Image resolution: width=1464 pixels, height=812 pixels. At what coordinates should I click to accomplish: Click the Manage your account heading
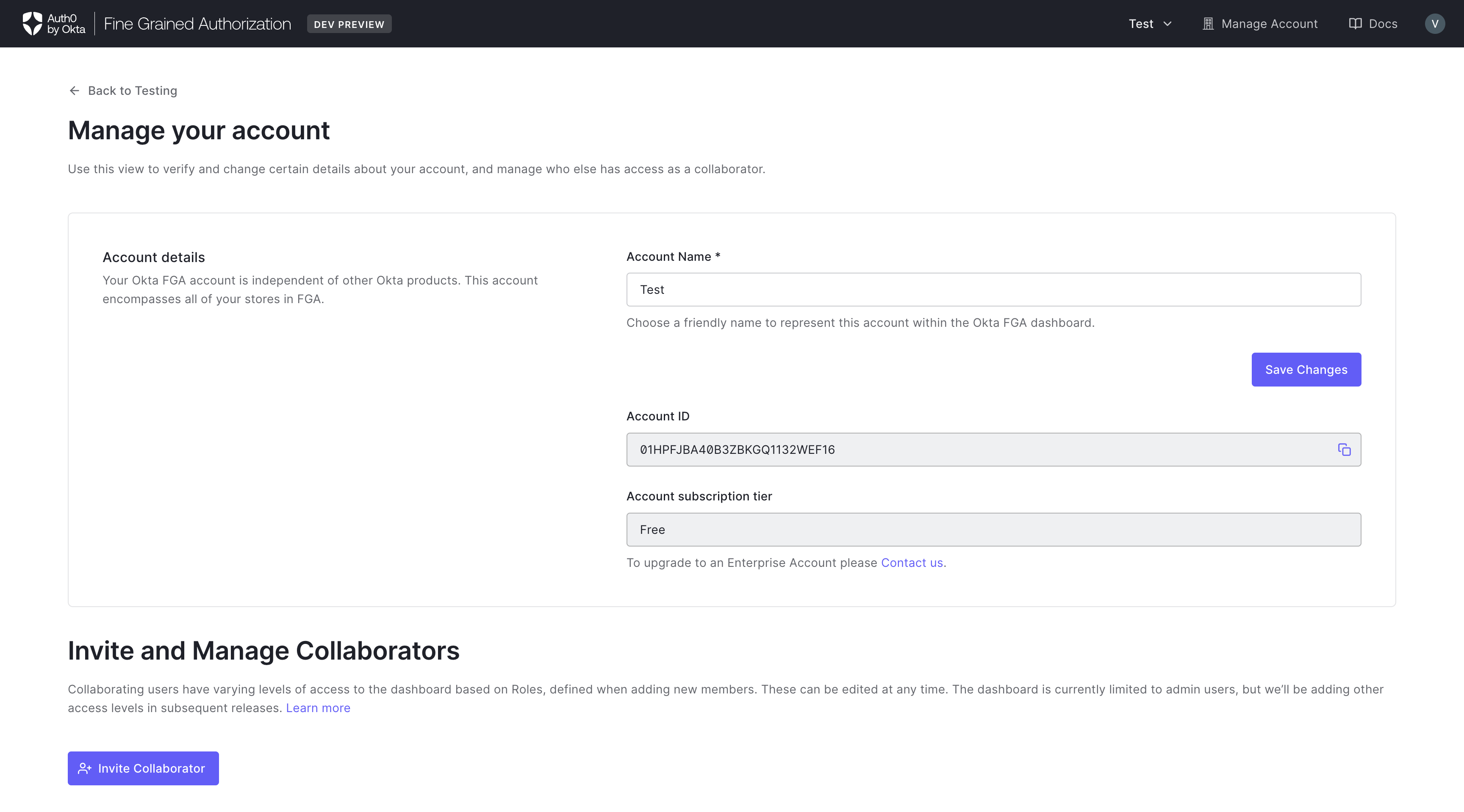coord(198,130)
